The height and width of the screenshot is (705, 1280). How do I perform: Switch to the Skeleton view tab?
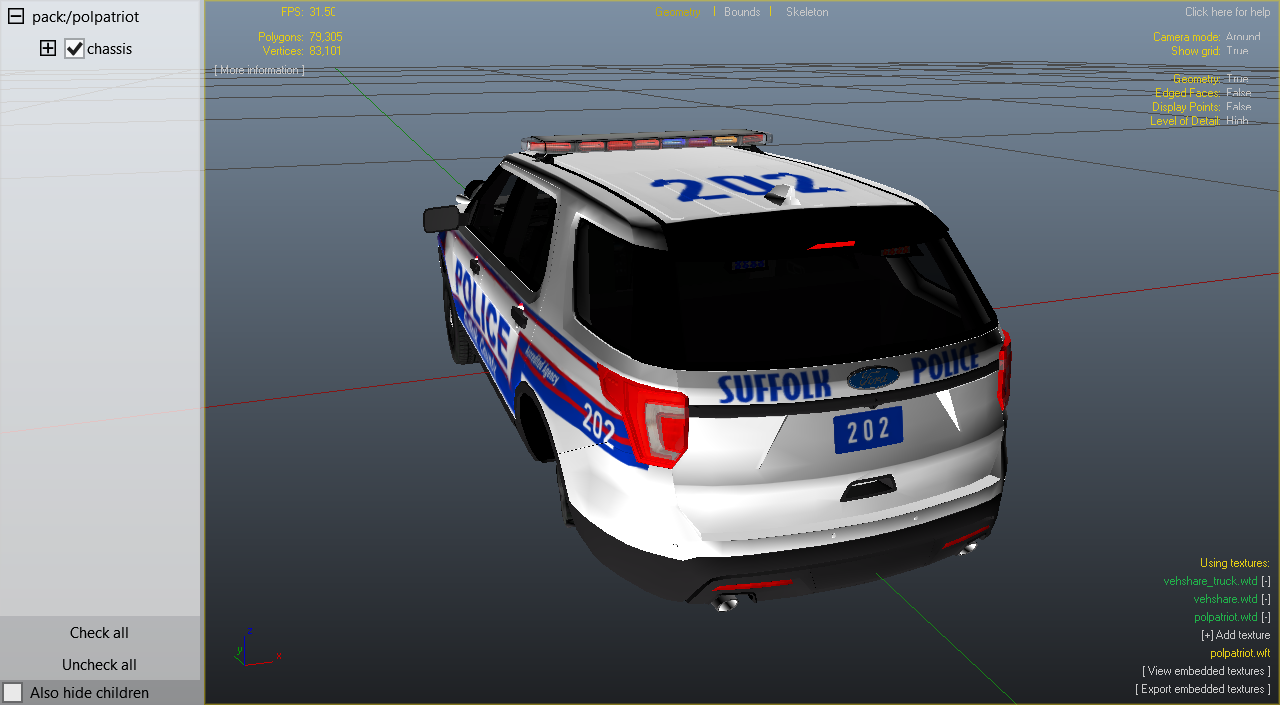pyautogui.click(x=807, y=12)
